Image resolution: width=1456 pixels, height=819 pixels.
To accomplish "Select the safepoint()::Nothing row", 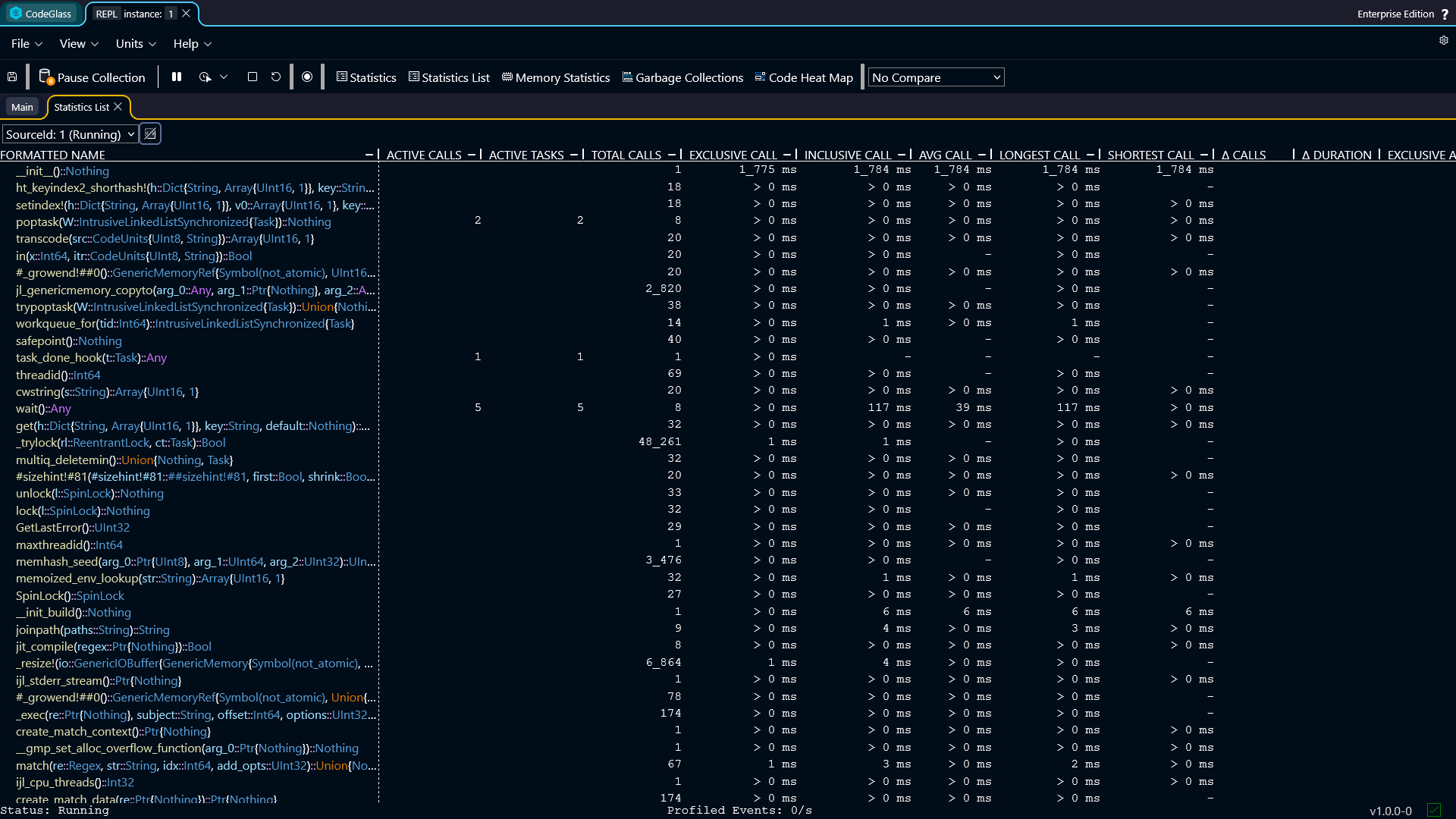I will [x=728, y=340].
